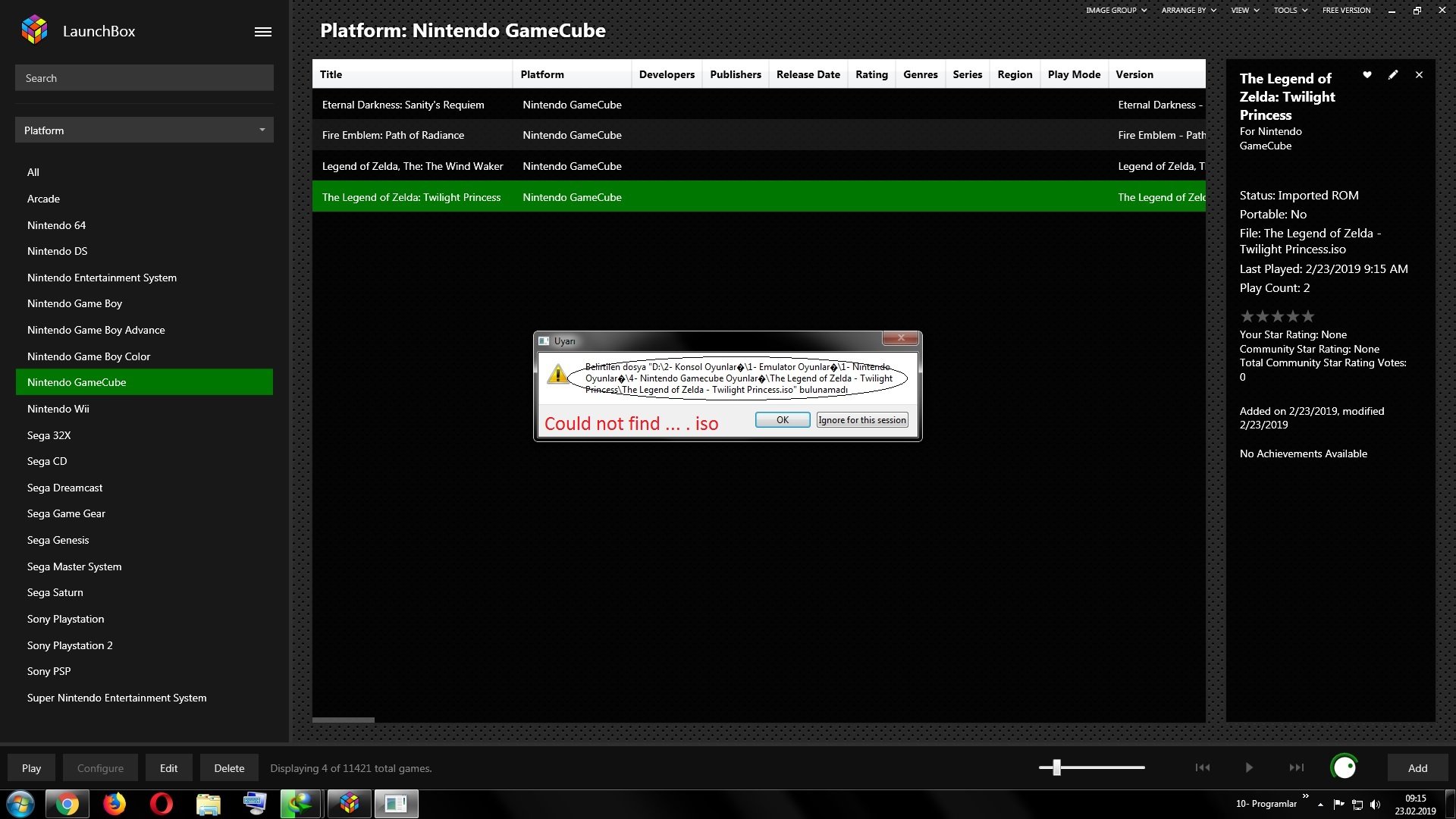
Task: Click the Play button
Action: click(31, 768)
